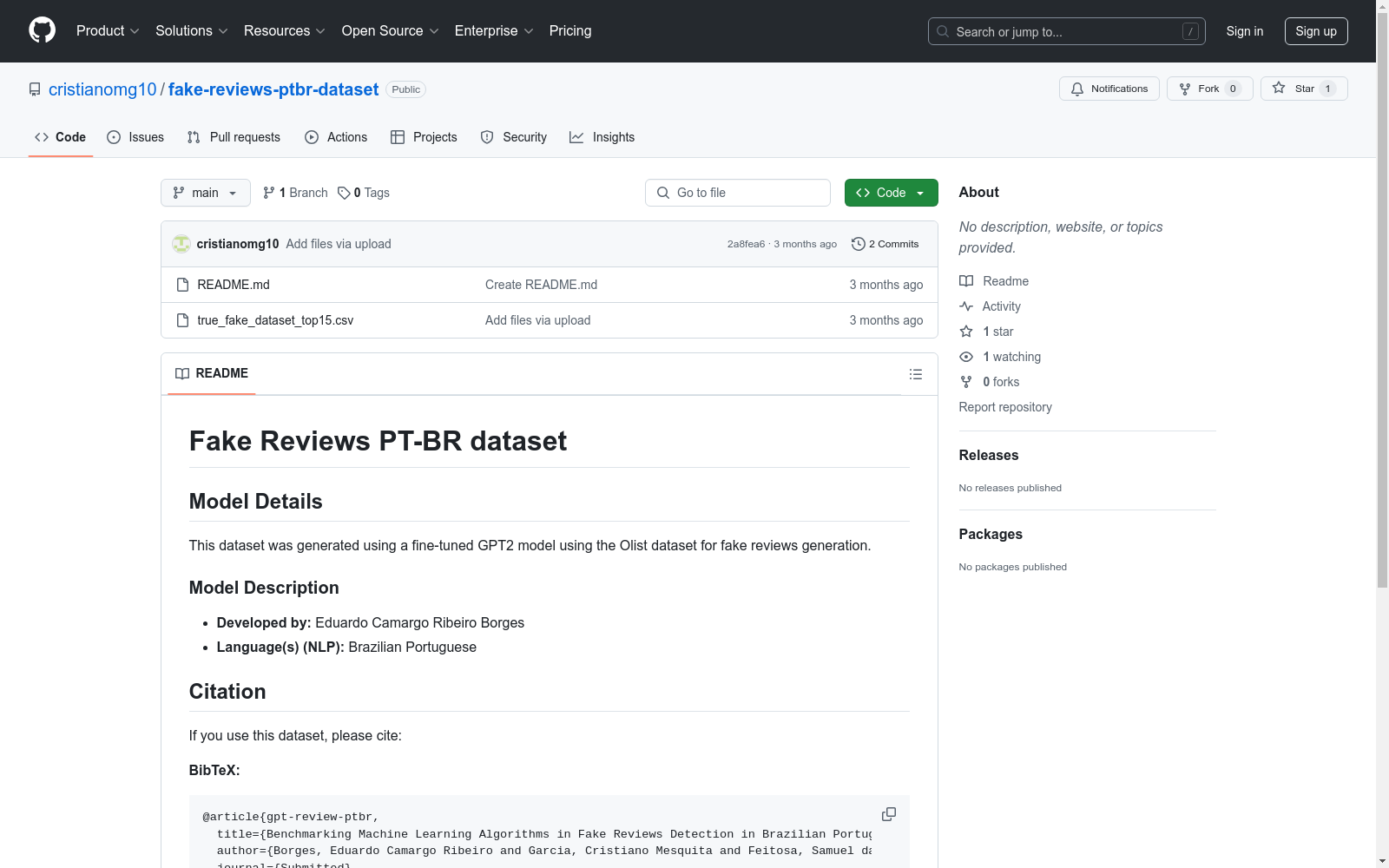Click the README.md file icon
Viewport: 1389px width, 868px height.
pyautogui.click(x=182, y=285)
